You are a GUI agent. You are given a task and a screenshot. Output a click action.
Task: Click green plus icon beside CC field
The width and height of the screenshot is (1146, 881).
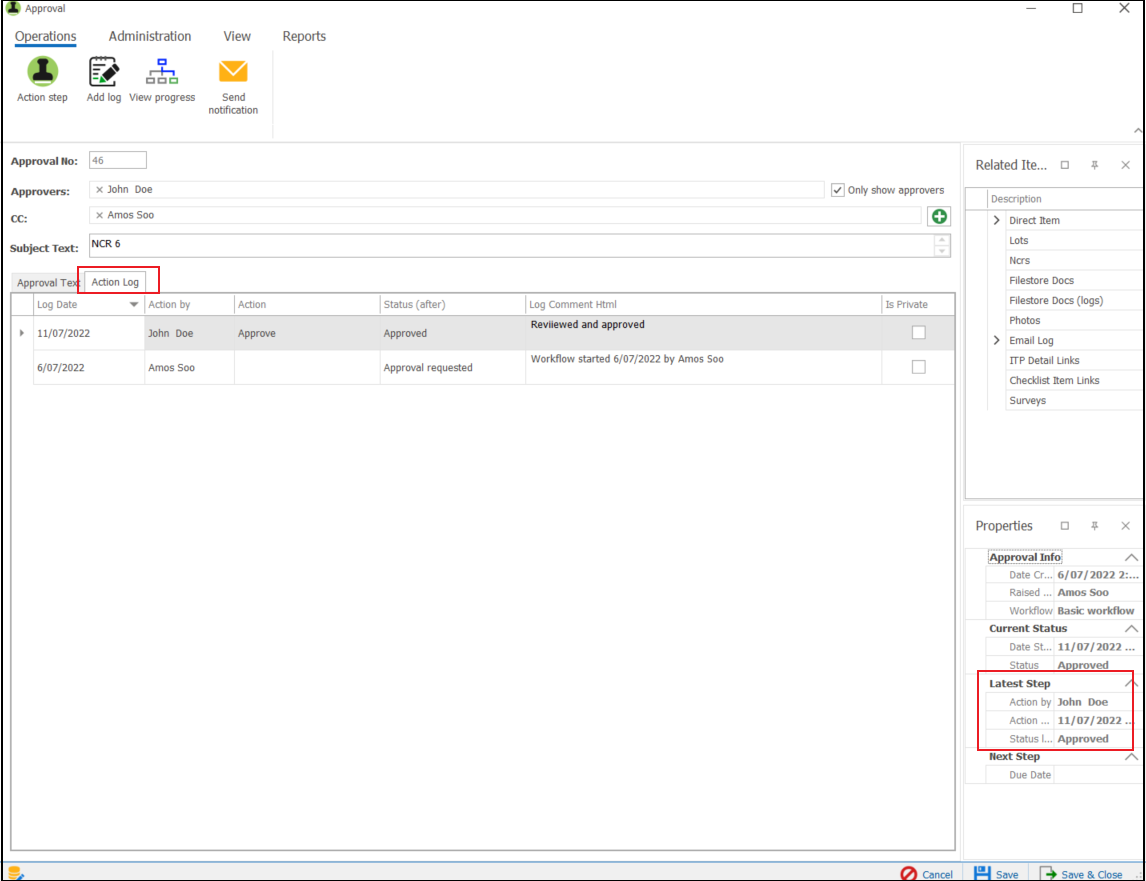939,216
